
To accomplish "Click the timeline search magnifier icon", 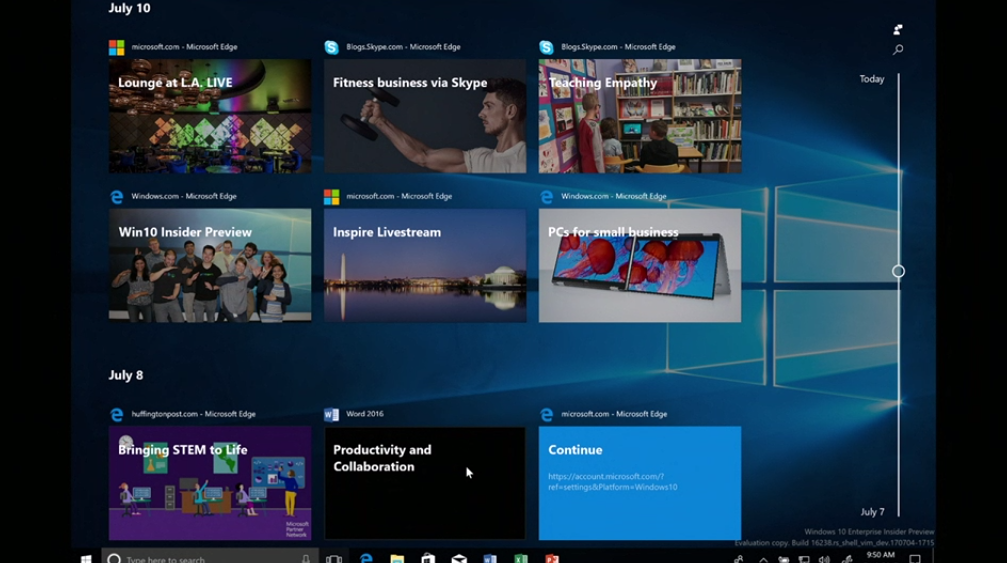I will point(898,50).
